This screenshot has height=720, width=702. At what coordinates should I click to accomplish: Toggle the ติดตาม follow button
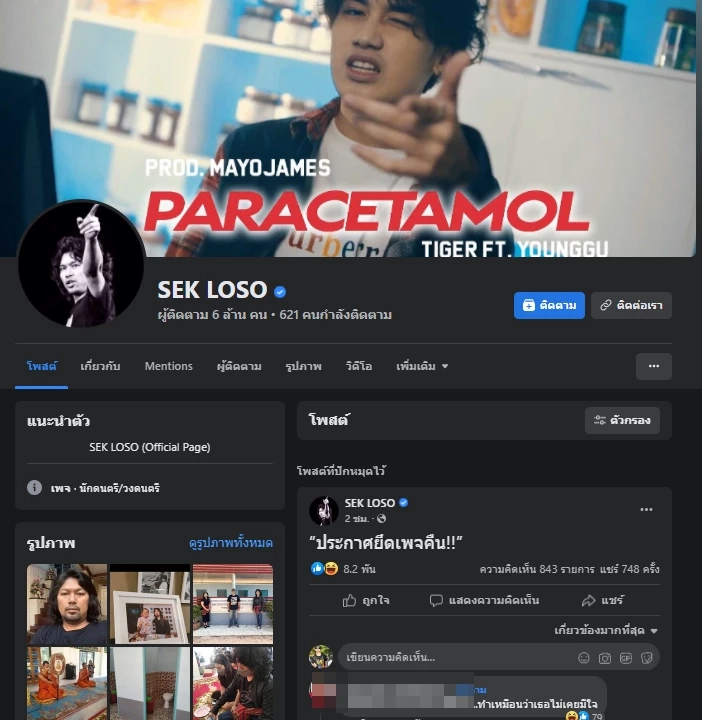pos(549,306)
